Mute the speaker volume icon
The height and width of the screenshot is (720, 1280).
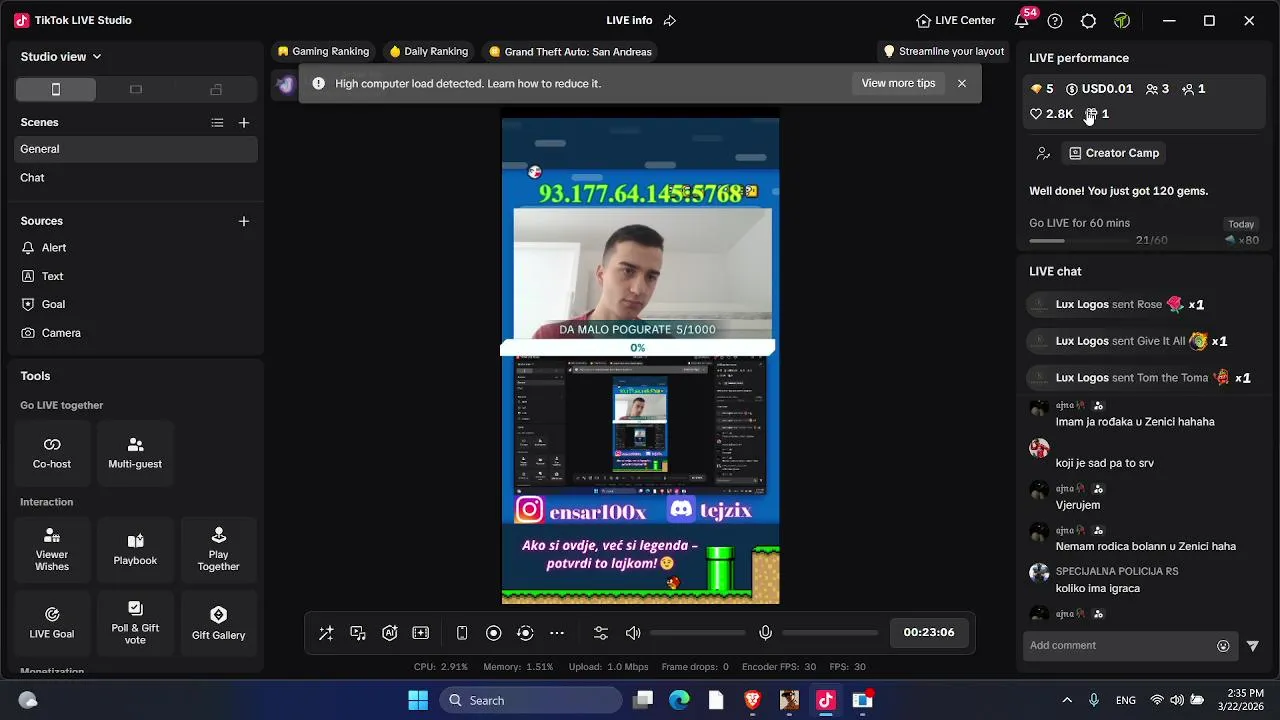pos(633,633)
